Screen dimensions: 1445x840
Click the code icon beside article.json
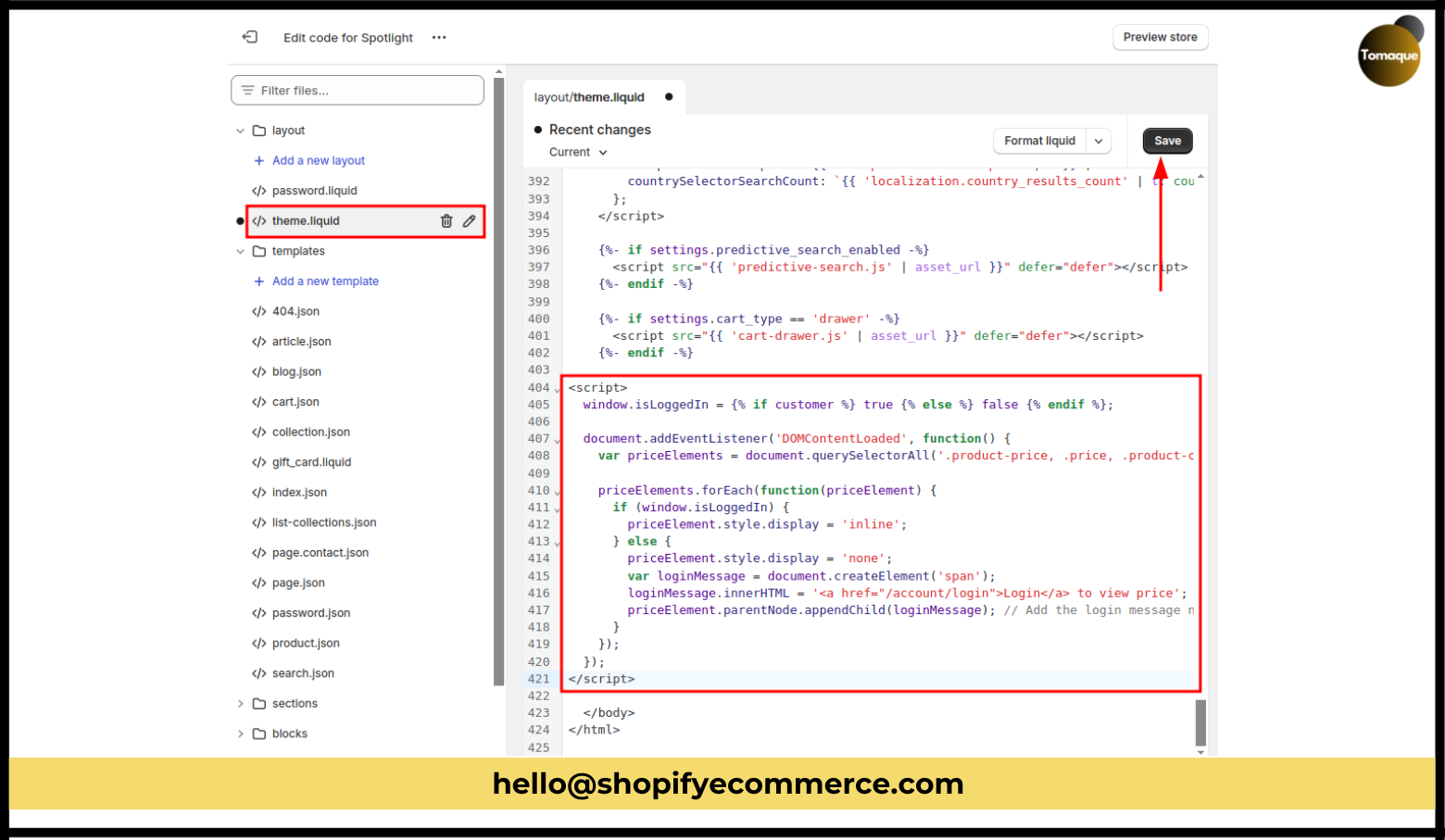pos(259,342)
